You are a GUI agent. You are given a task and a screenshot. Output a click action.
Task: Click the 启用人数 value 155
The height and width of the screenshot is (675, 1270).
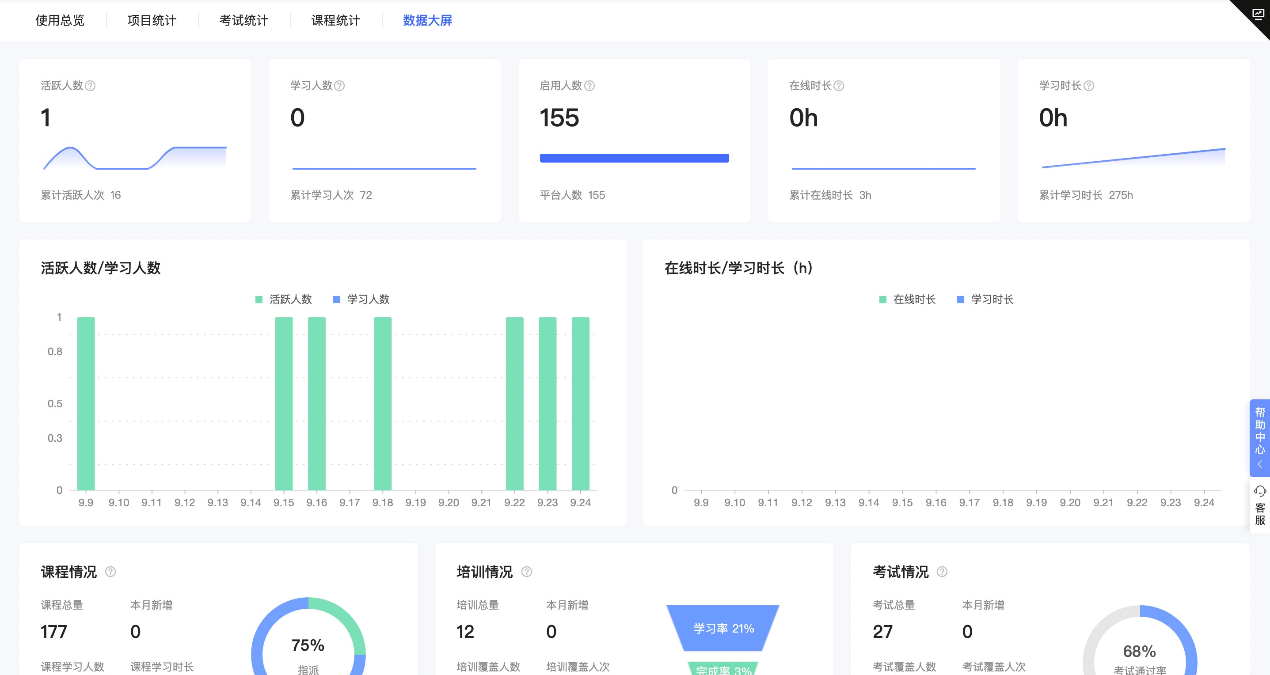pyautogui.click(x=559, y=118)
